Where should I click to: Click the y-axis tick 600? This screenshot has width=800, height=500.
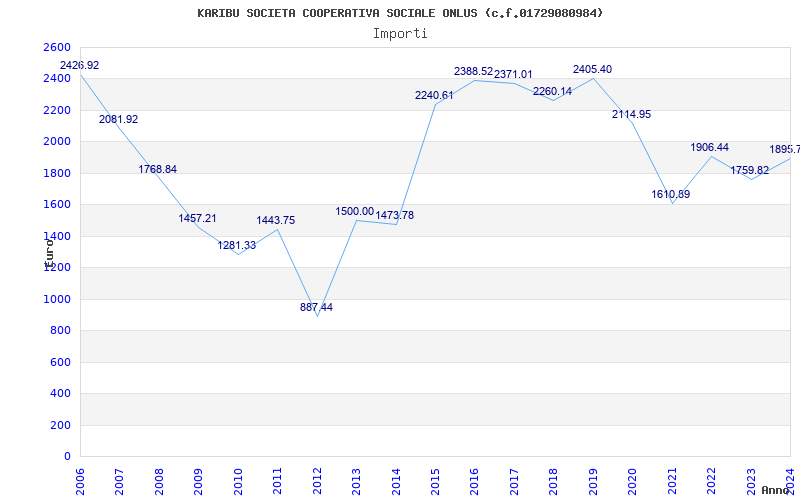pyautogui.click(x=61, y=362)
